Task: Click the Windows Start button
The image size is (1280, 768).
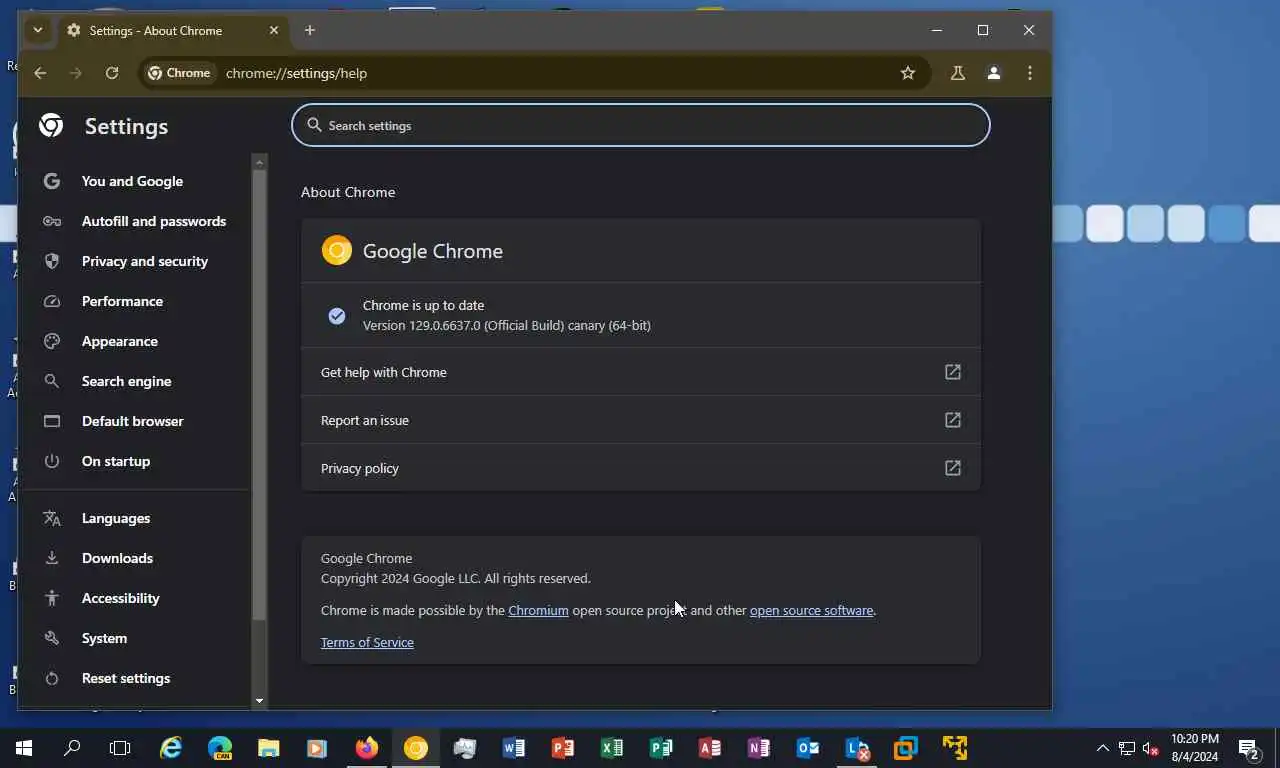Action: [x=24, y=748]
